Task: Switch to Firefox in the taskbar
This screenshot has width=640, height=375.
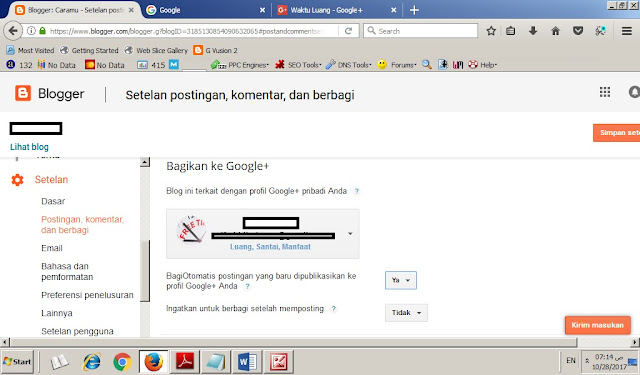Action: click(153, 362)
